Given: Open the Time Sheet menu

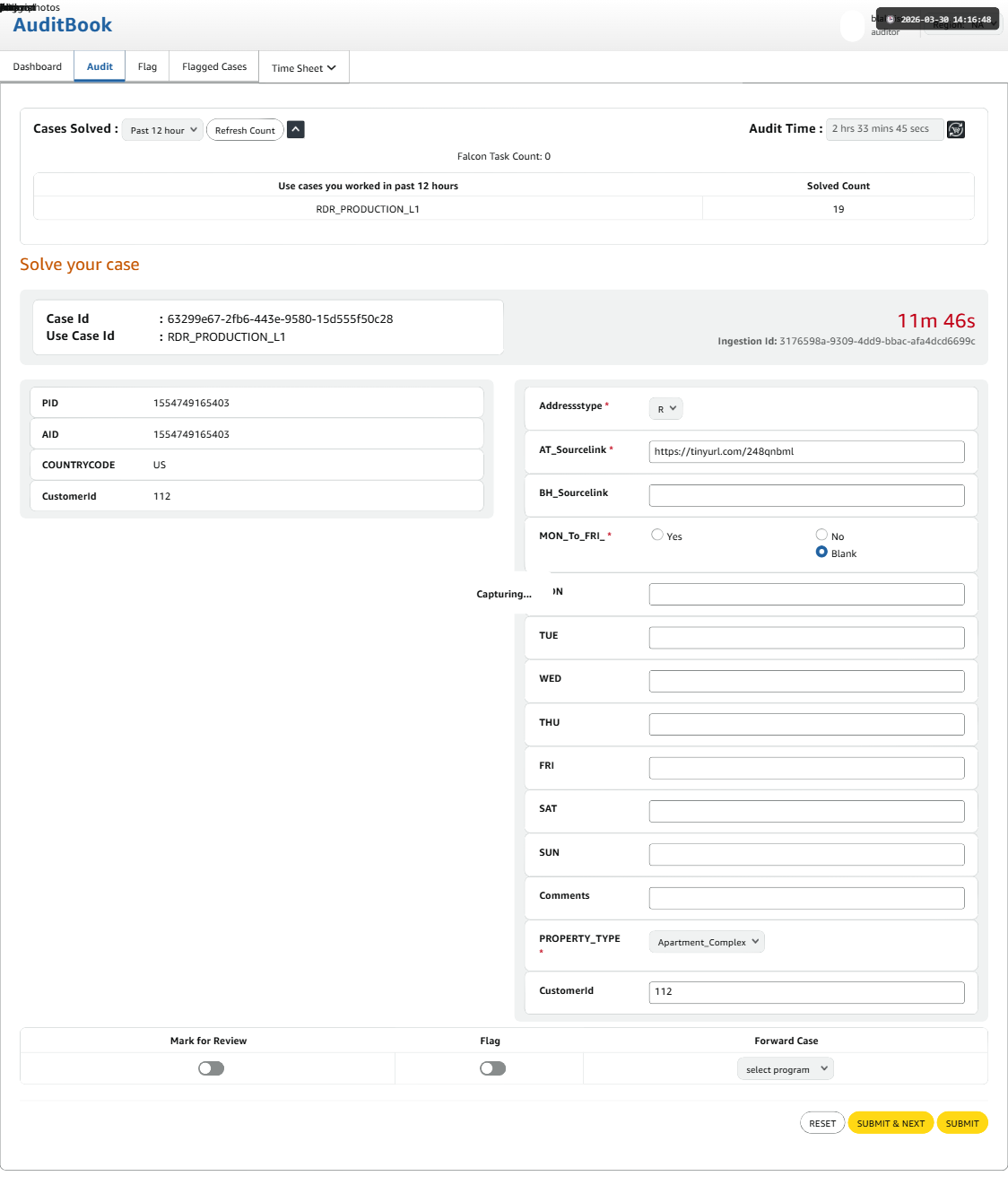Looking at the screenshot, I should click(x=303, y=68).
